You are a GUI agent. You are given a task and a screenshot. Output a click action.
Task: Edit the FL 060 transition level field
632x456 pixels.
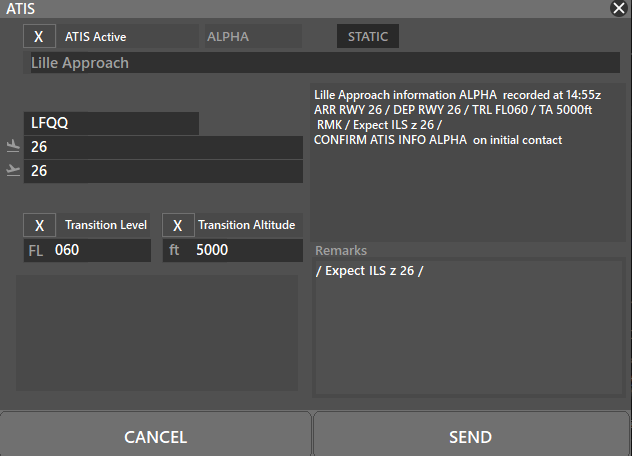(87, 250)
